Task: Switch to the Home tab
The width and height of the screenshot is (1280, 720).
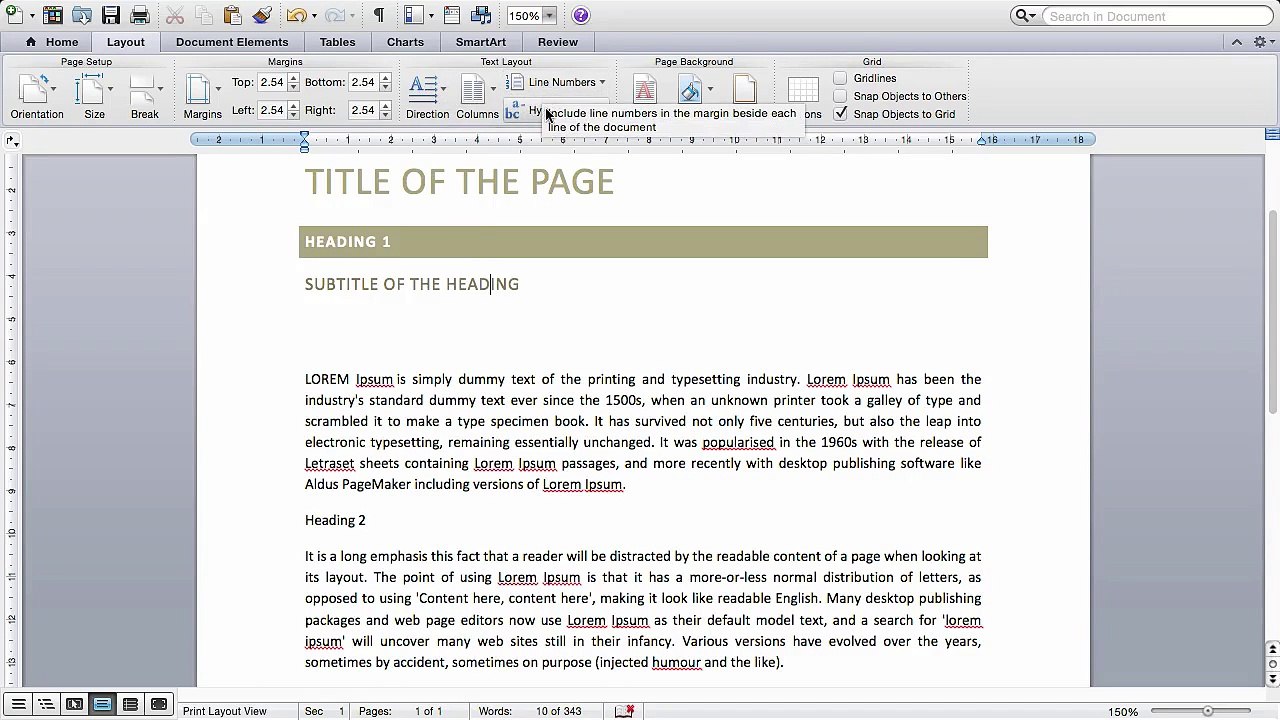Action: pyautogui.click(x=52, y=42)
